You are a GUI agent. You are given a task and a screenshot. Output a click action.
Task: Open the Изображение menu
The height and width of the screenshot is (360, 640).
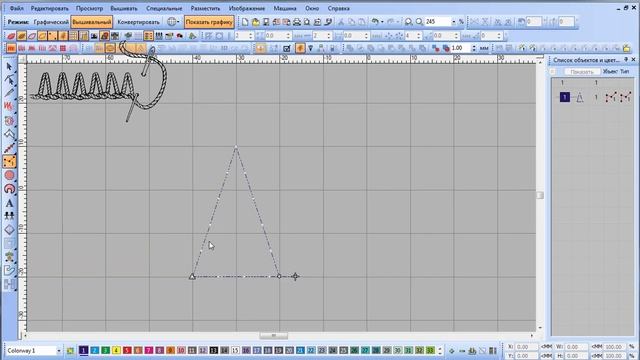247,8
